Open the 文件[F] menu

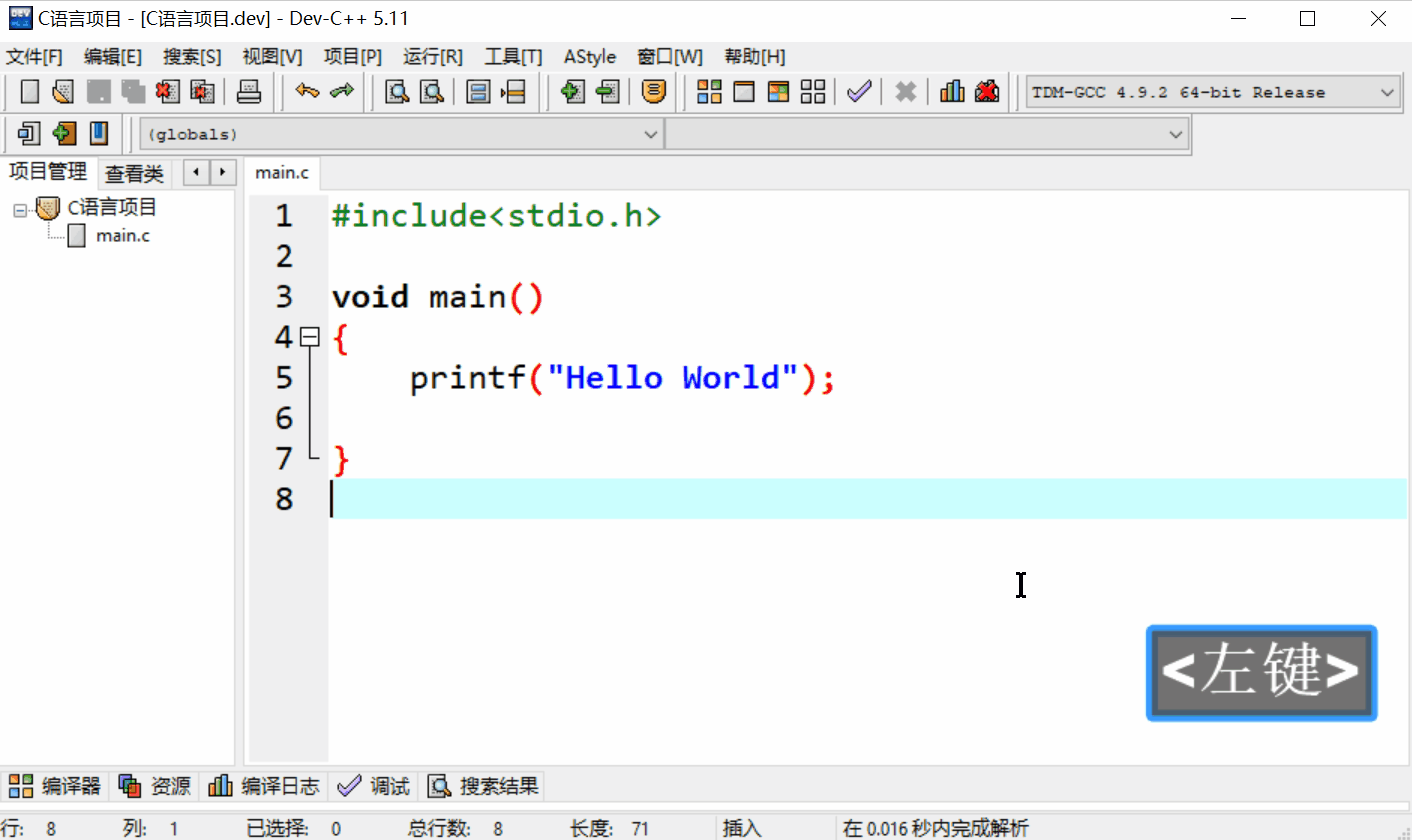pos(34,57)
